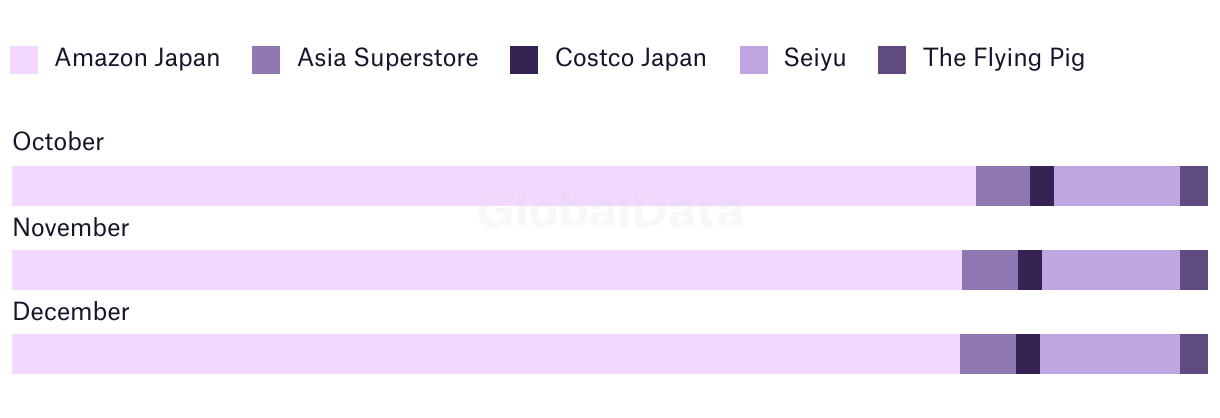Click November's The Flying Pig bar segment
Viewport: 1220px width, 418px height.
coord(1194,270)
